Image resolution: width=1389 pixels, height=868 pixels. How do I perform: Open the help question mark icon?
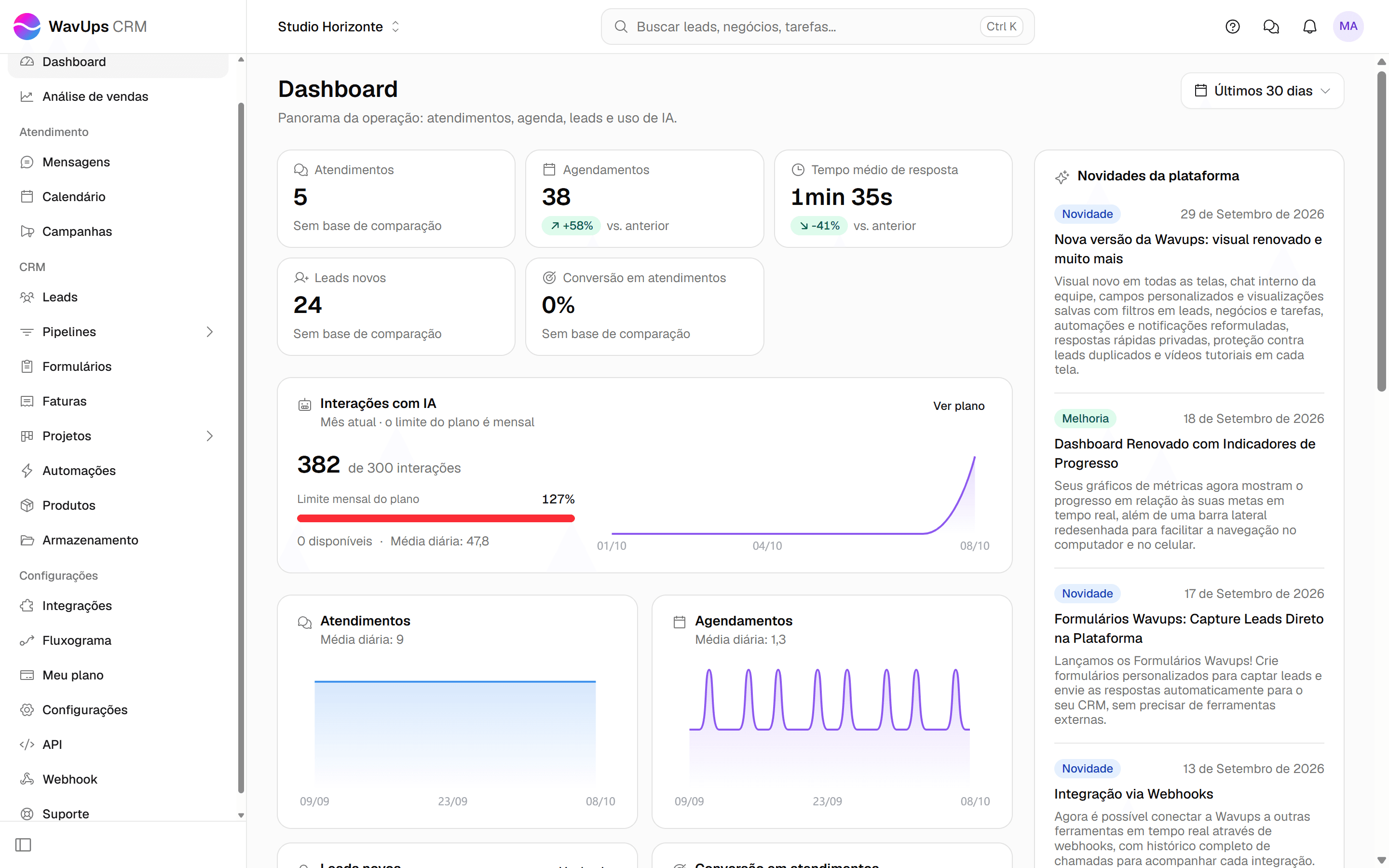coord(1232,27)
